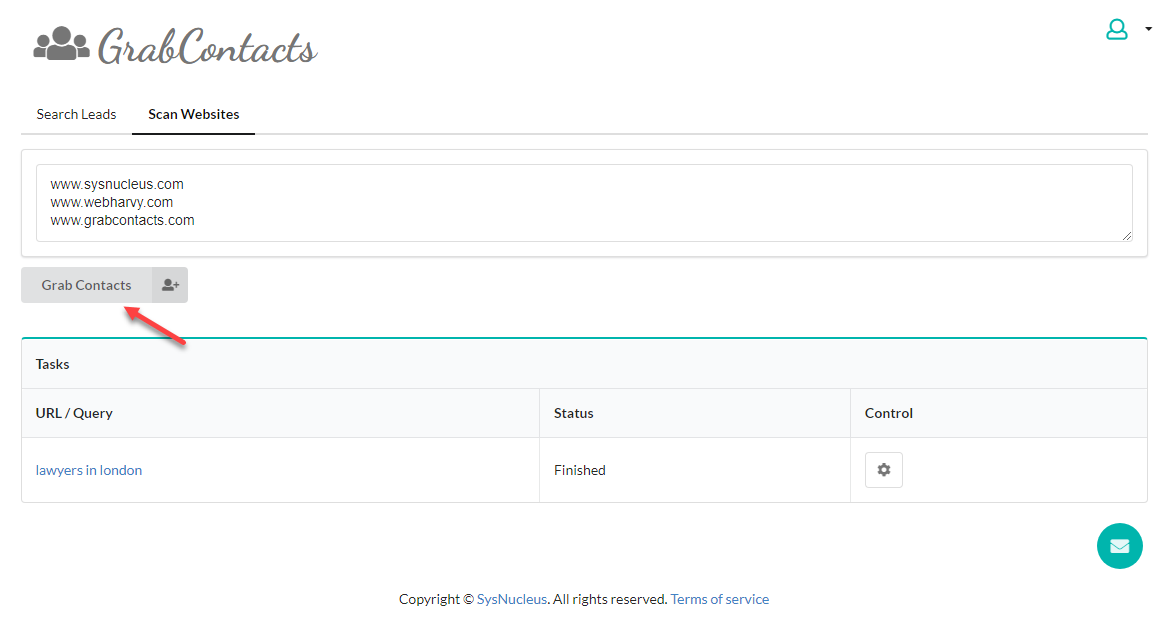Viewport: 1170px width, 627px height.
Task: Click the GrabContacts logo text
Action: point(207,47)
